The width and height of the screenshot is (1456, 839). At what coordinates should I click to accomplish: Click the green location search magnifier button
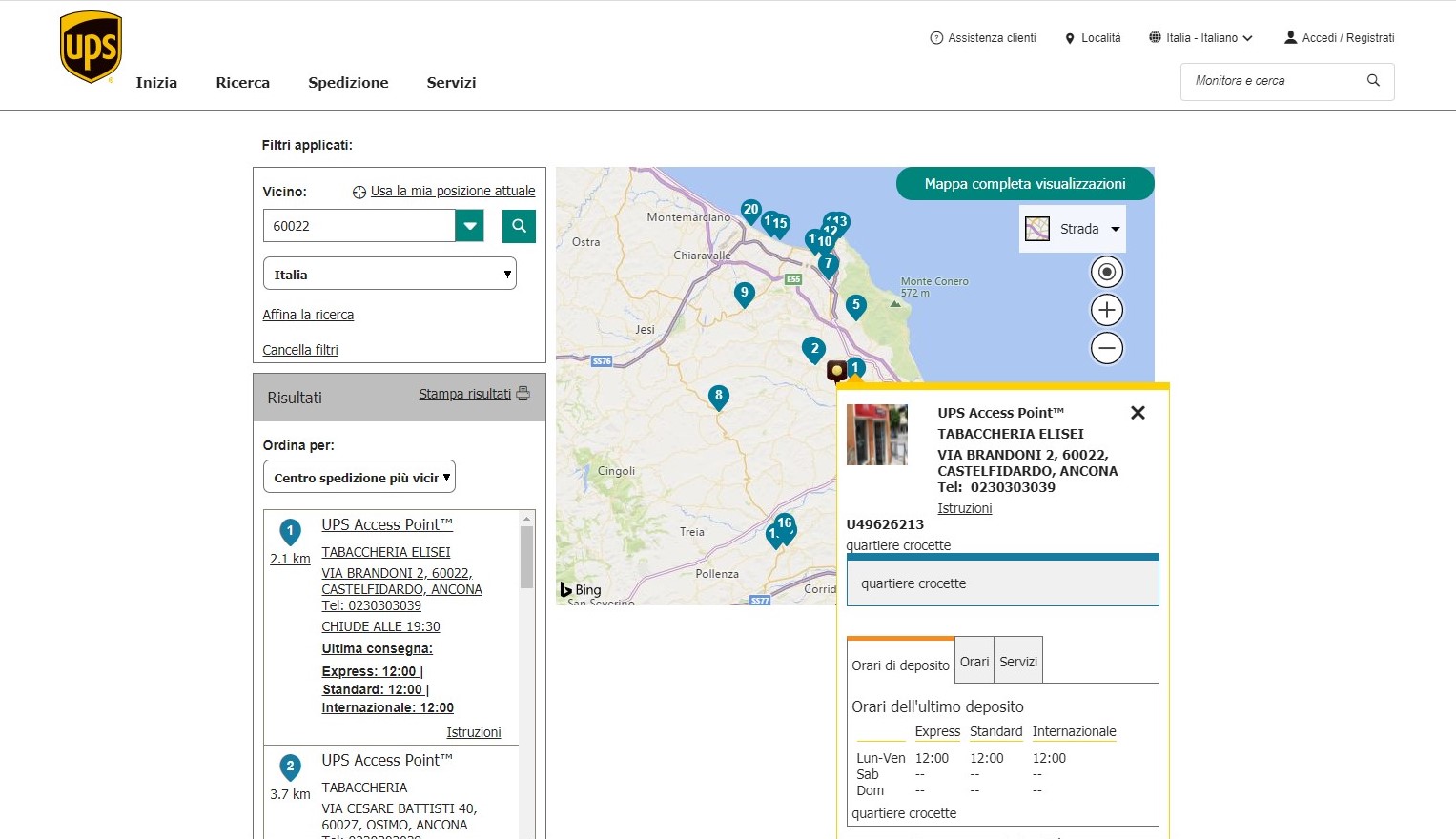tap(519, 226)
